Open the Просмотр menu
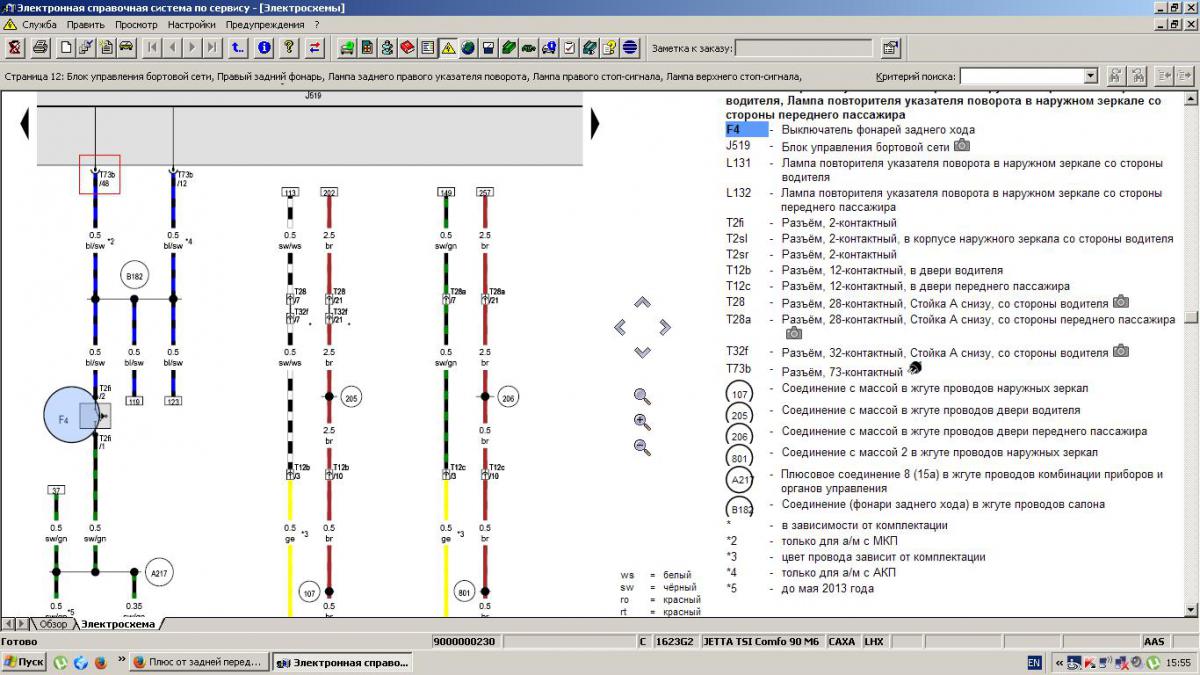The height and width of the screenshot is (675, 1200). tap(136, 24)
